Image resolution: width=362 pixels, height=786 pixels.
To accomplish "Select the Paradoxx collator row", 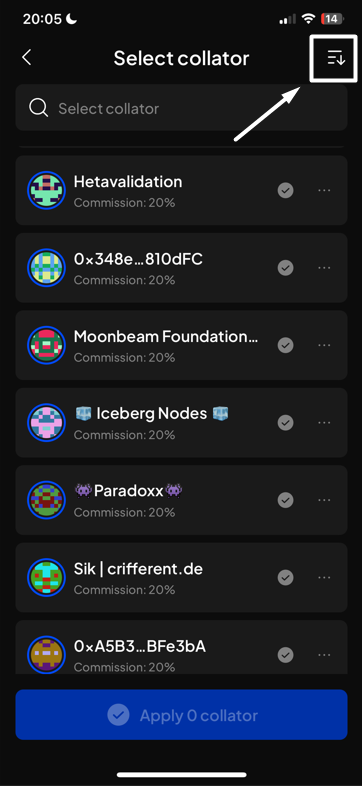I will [181, 500].
